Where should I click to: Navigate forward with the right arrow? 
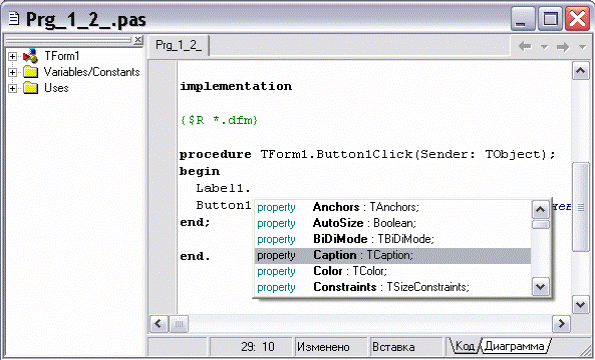[563, 47]
